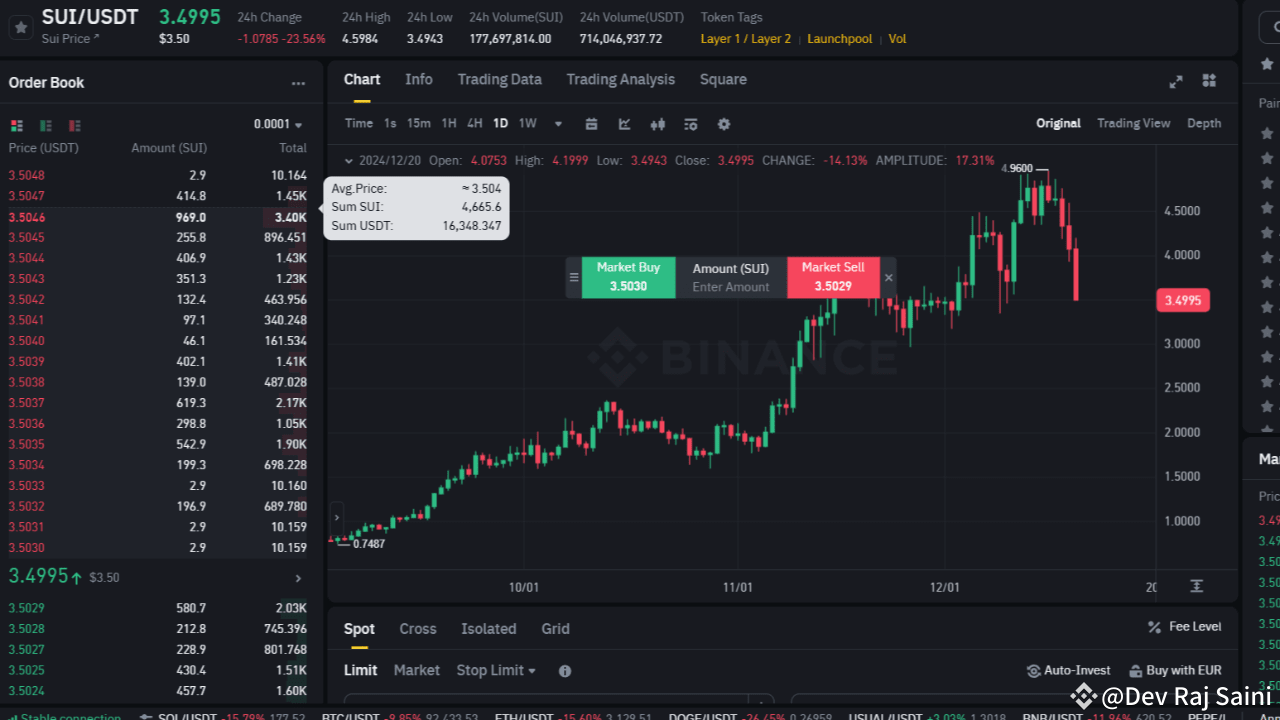
Task: Set chart interval to 1W
Action: (528, 124)
